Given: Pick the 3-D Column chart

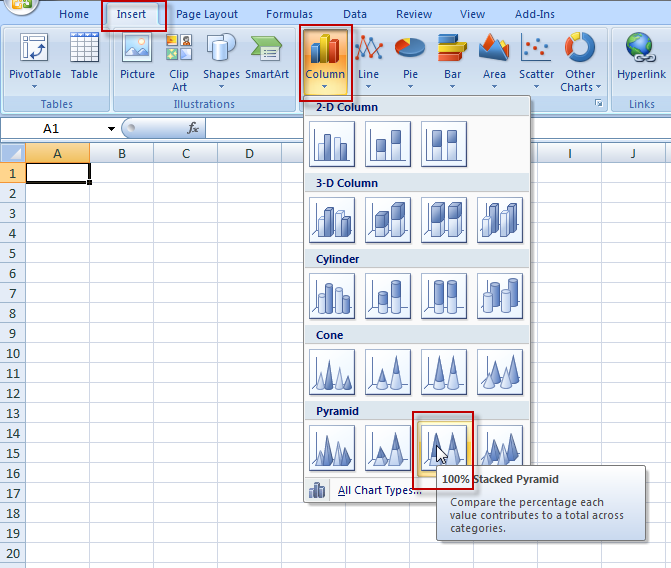Looking at the screenshot, I should pos(500,220).
